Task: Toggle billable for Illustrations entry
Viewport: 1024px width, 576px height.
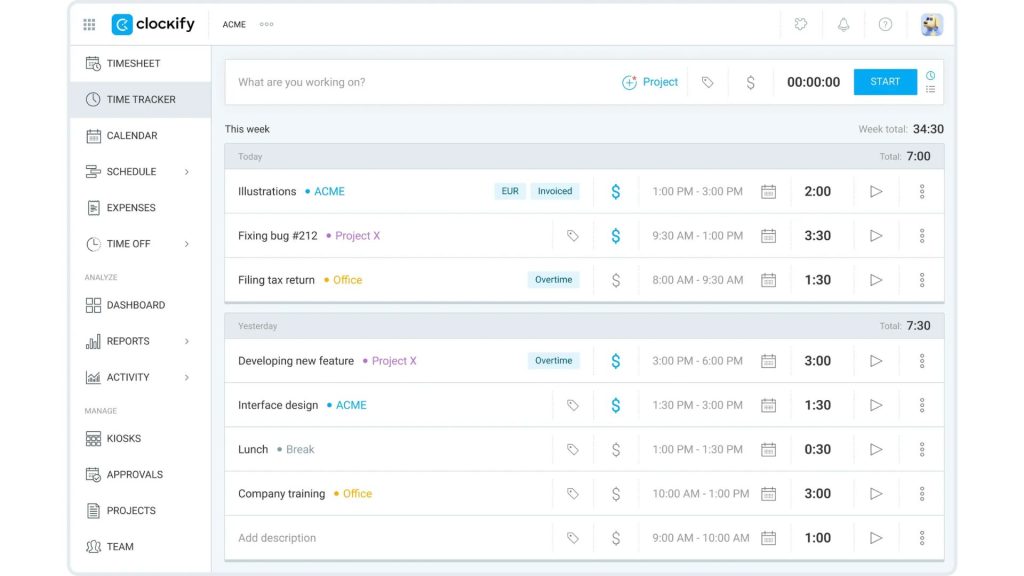Action: coord(615,191)
